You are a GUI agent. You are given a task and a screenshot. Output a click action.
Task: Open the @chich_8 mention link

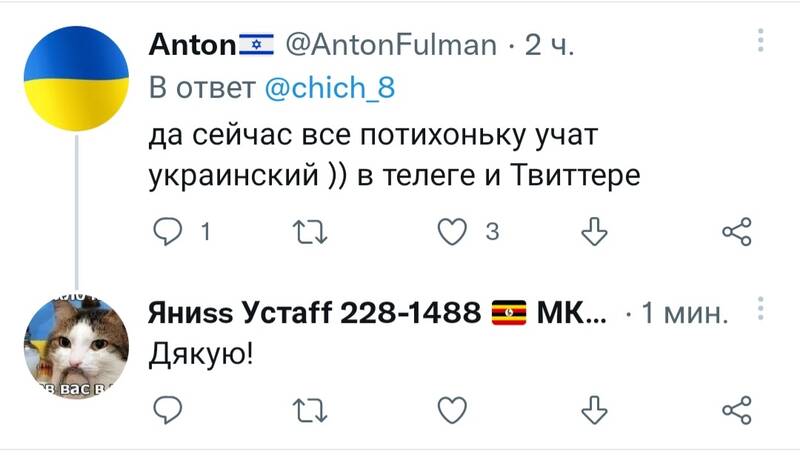click(330, 88)
